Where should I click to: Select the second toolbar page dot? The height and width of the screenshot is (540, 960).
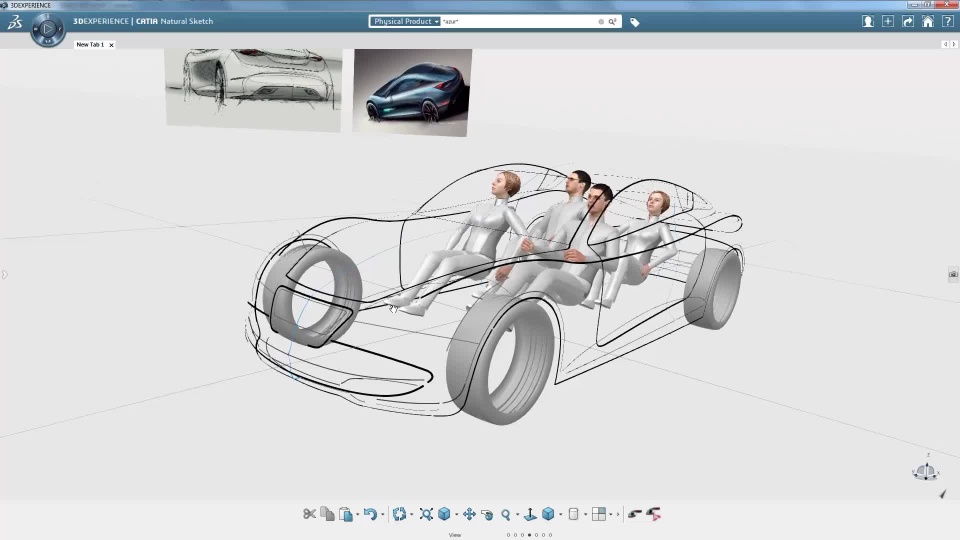click(516, 535)
